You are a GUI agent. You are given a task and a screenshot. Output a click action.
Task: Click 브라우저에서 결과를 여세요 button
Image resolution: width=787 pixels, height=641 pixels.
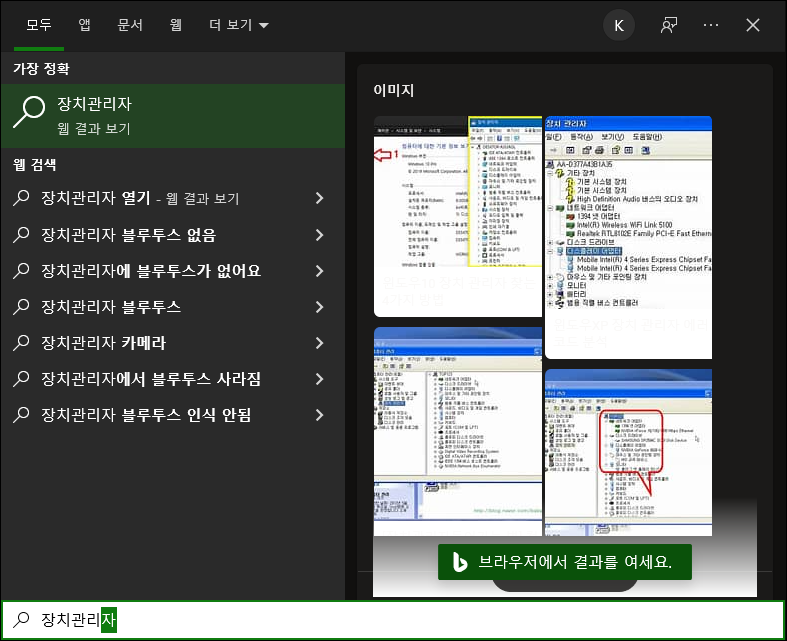click(x=565, y=562)
